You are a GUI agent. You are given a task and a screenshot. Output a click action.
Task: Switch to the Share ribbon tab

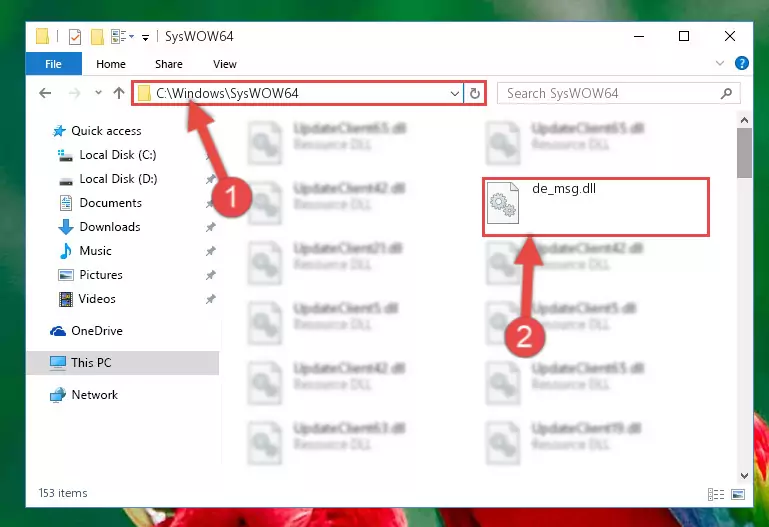point(169,64)
